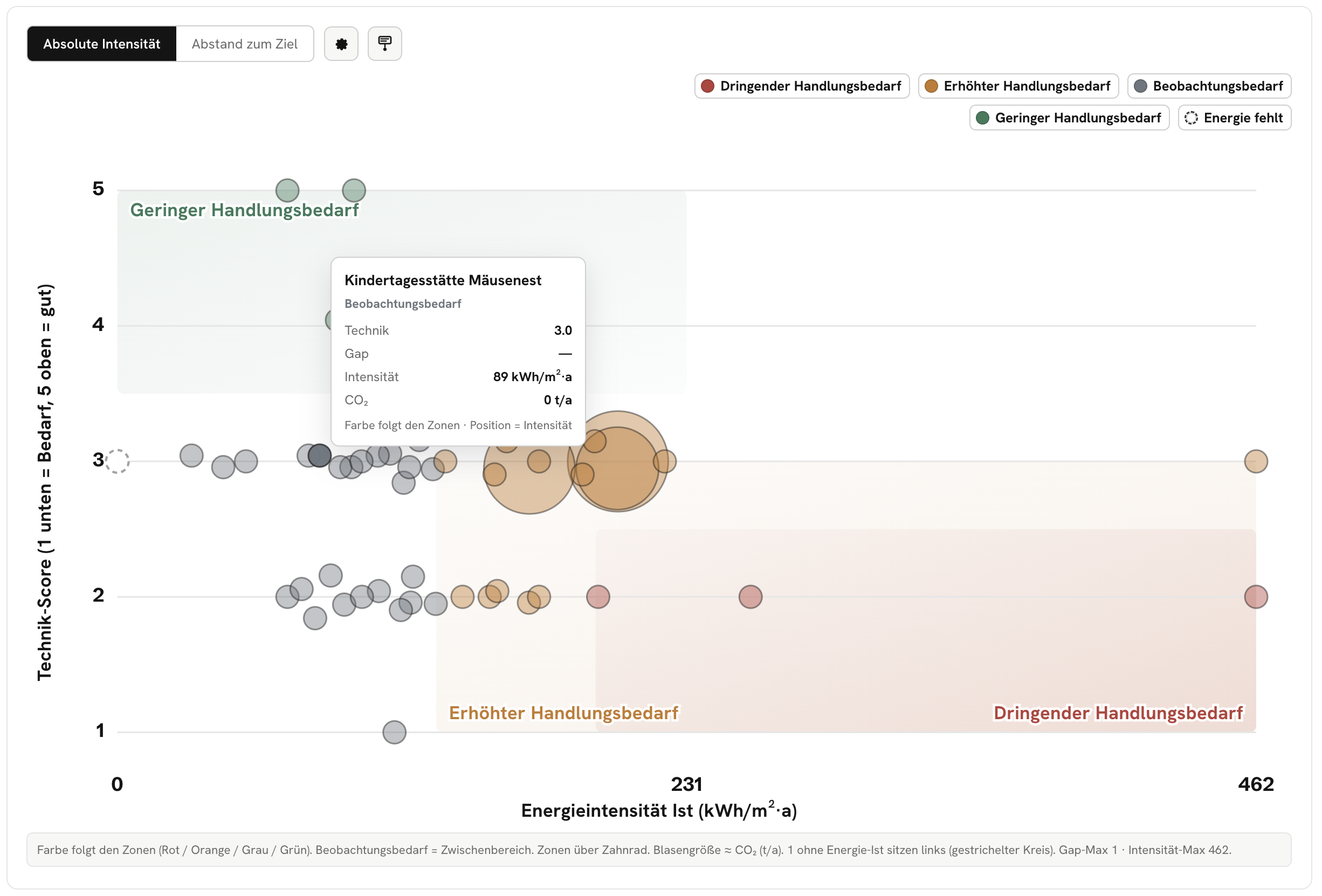Toggle bubble labels with the label-pin icon
Viewport: 1322px width, 896px height.
point(384,44)
